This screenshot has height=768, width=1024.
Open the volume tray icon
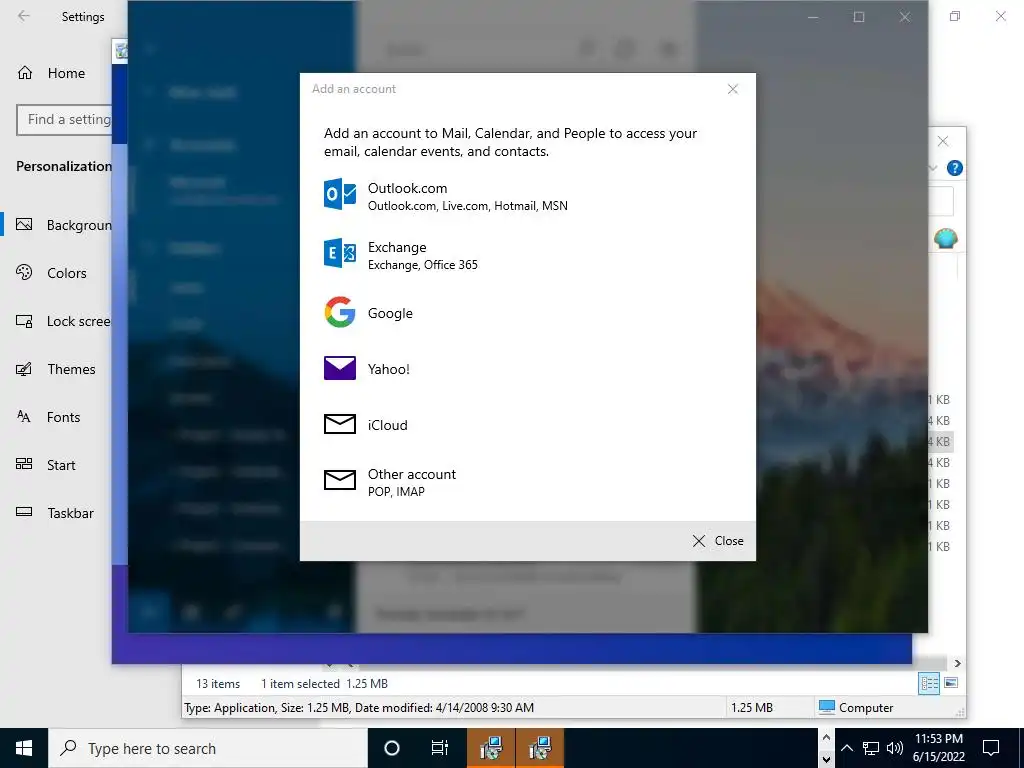pos(895,748)
